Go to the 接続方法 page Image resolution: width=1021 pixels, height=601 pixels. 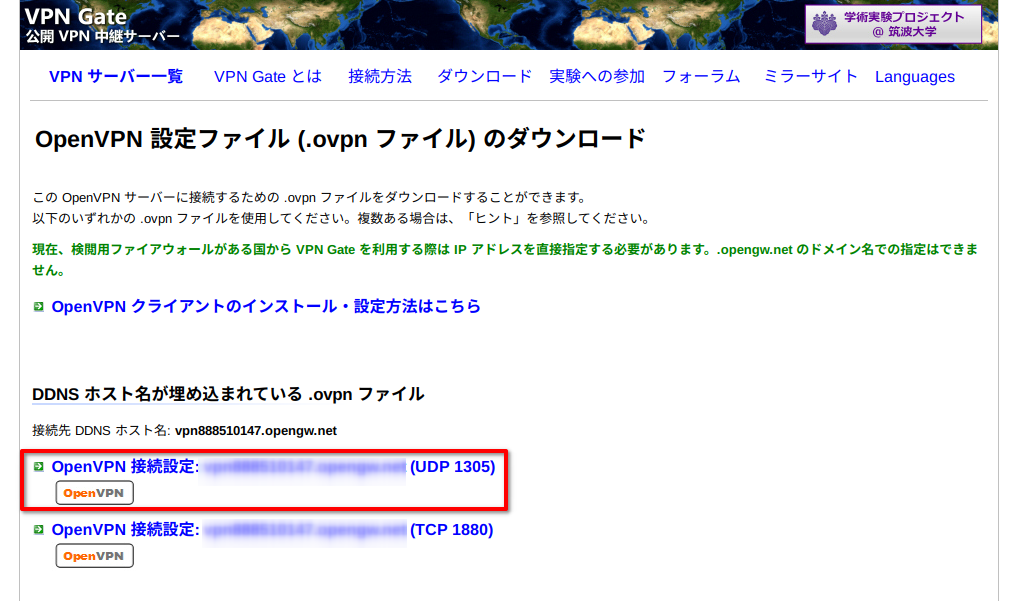coord(380,77)
